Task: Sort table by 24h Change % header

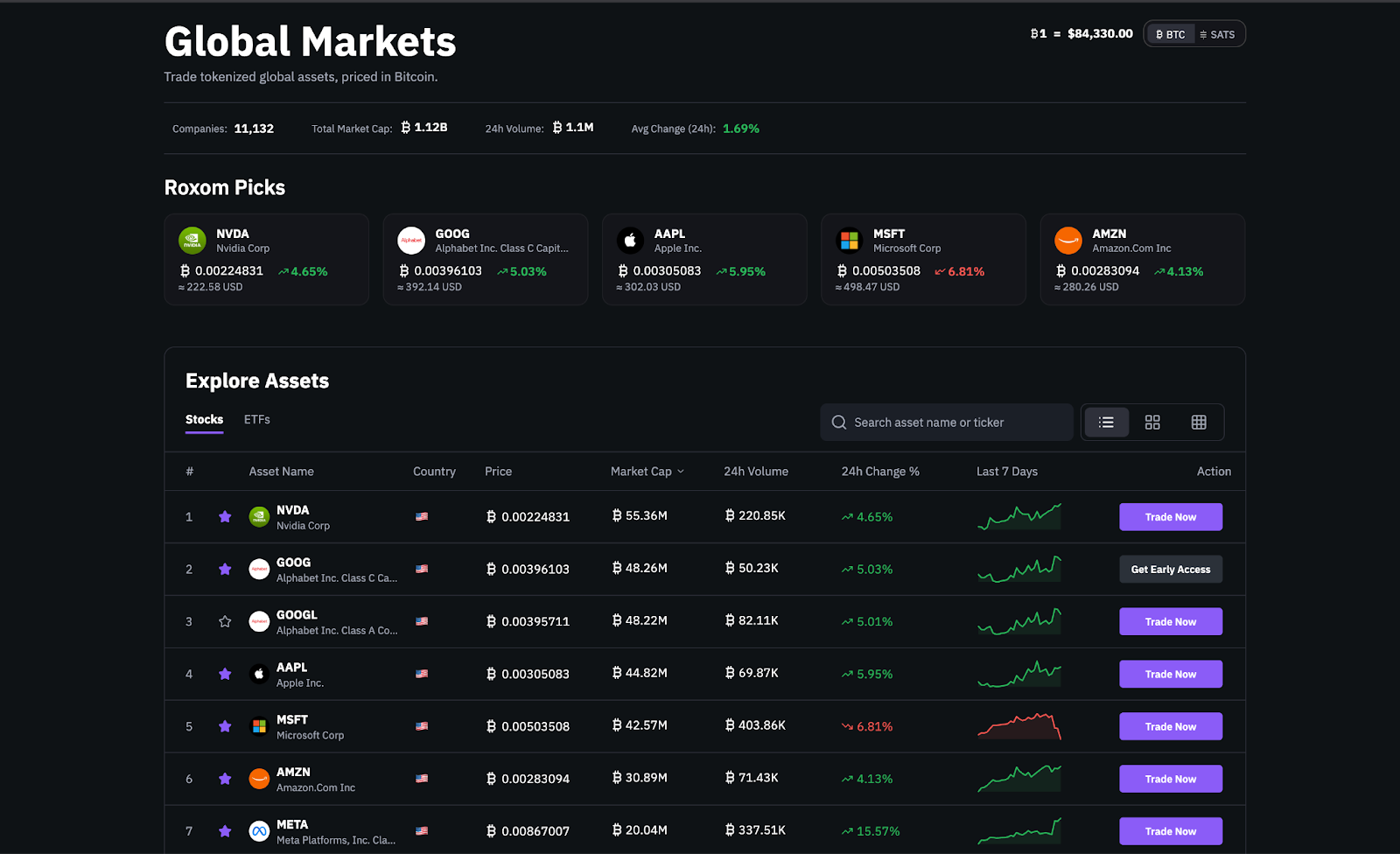Action: coord(879,472)
